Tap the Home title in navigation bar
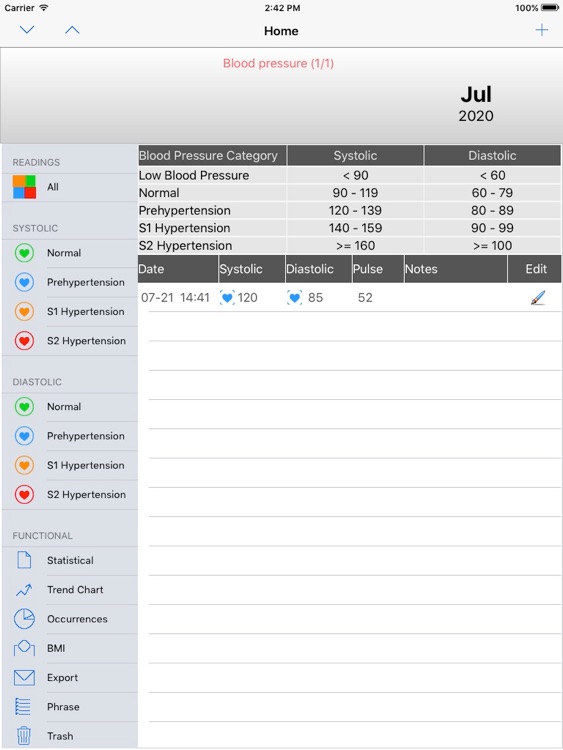Viewport: 563px width, 750px height. pos(281,31)
